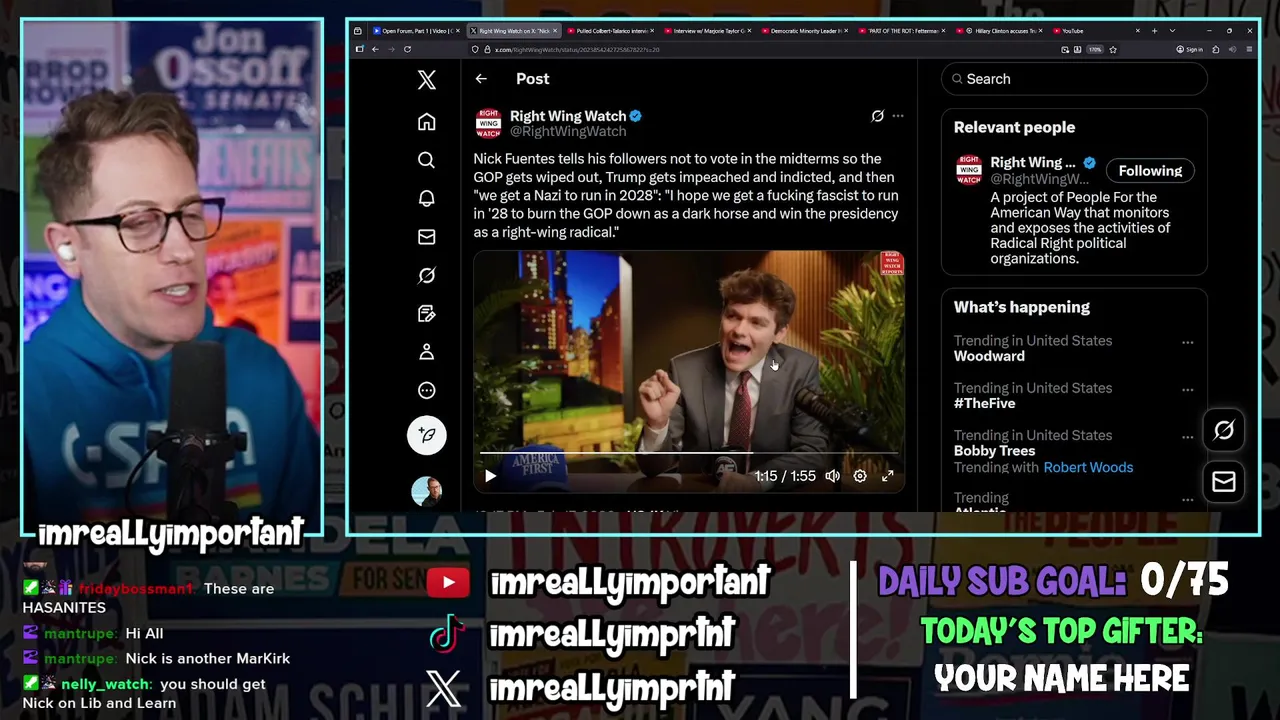
Task: Bookmark the page with star icon
Action: 1112,49
